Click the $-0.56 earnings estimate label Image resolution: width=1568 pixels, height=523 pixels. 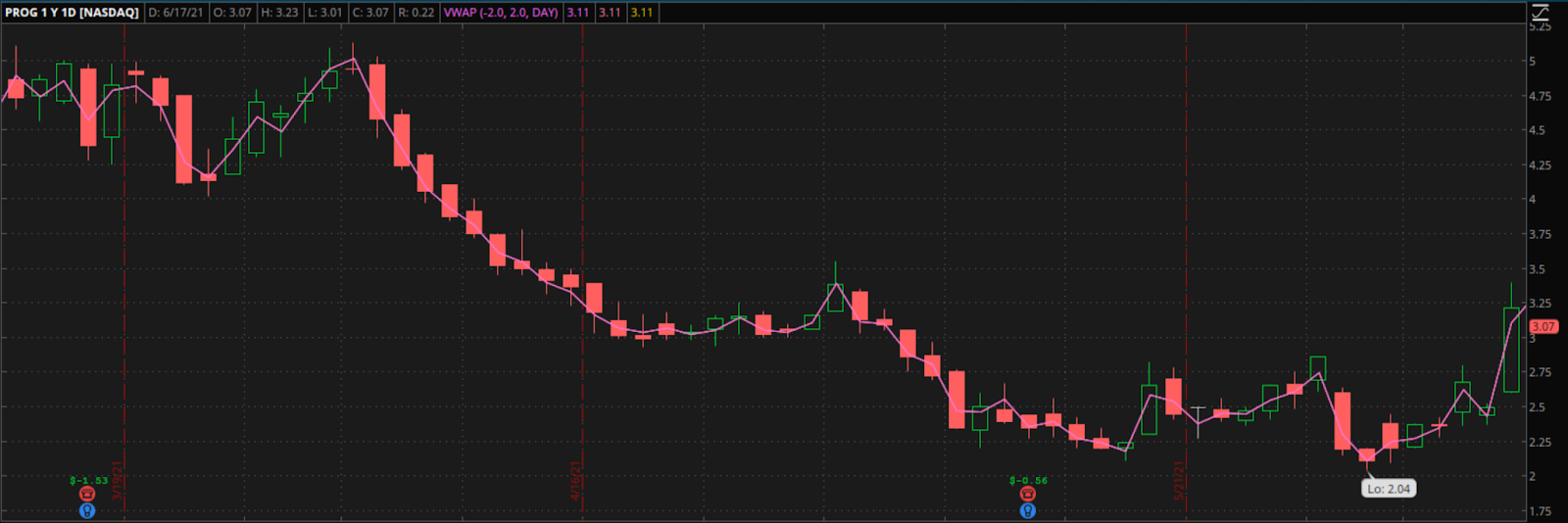(1028, 481)
